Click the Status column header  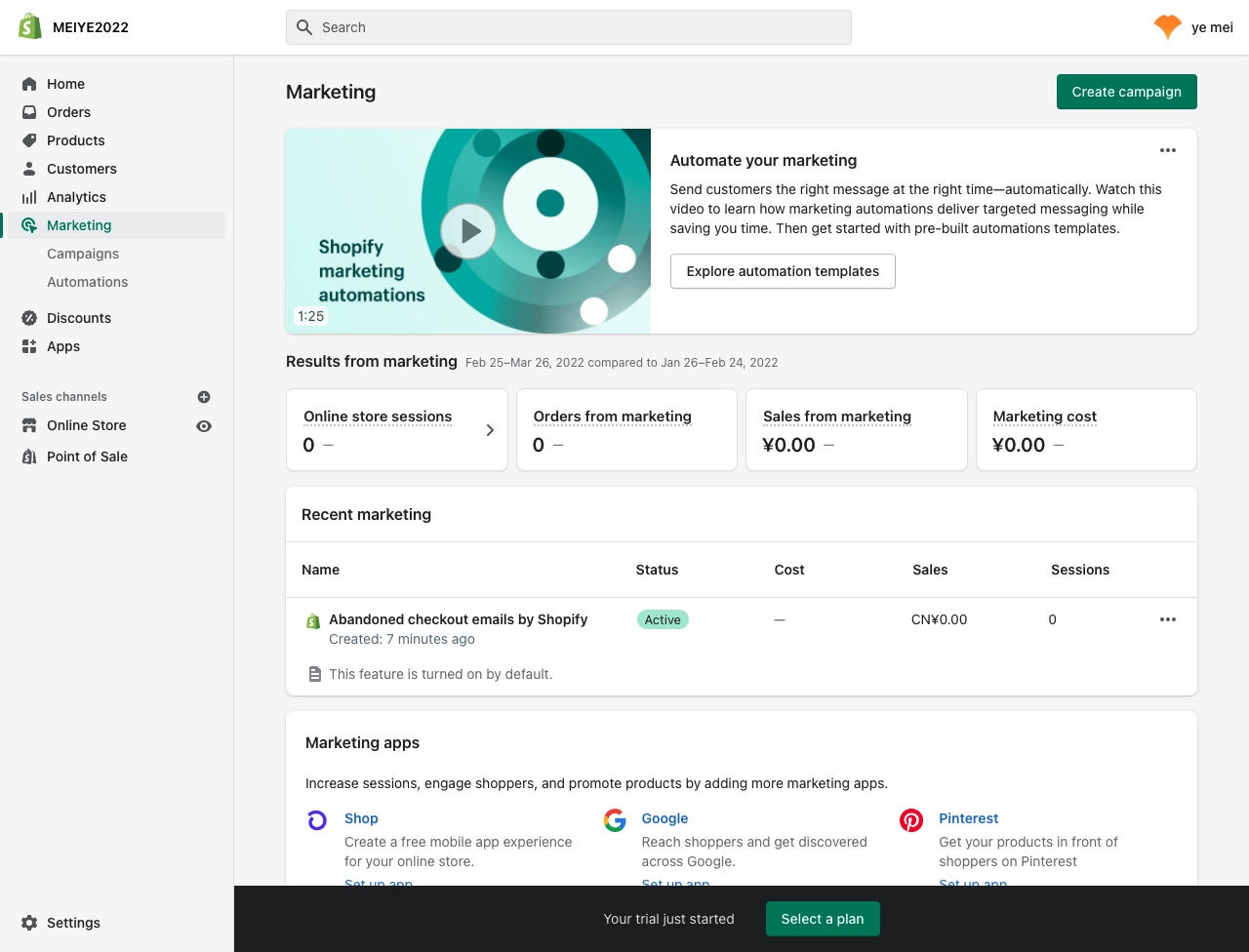point(657,570)
